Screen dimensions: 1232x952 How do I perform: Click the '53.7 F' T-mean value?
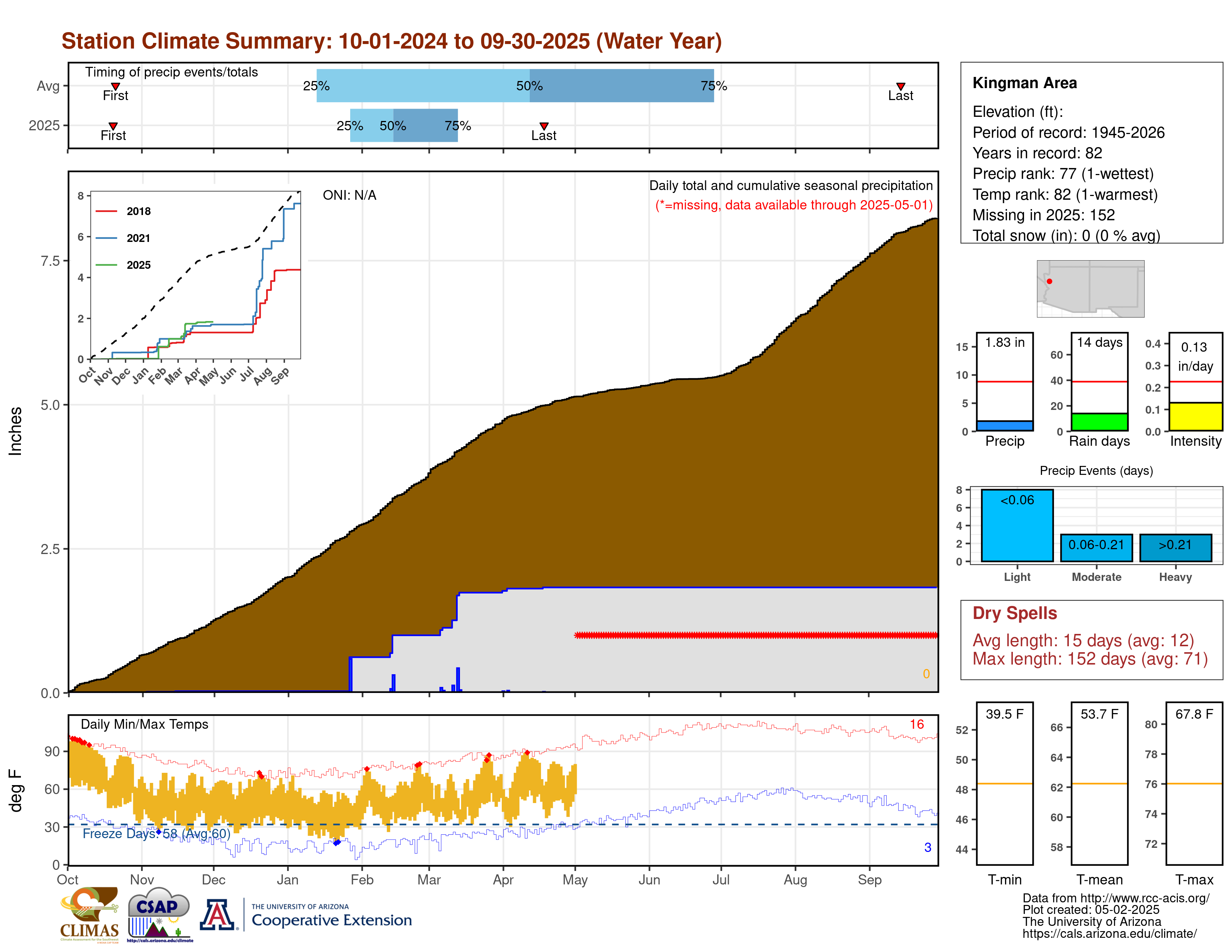point(1099,714)
